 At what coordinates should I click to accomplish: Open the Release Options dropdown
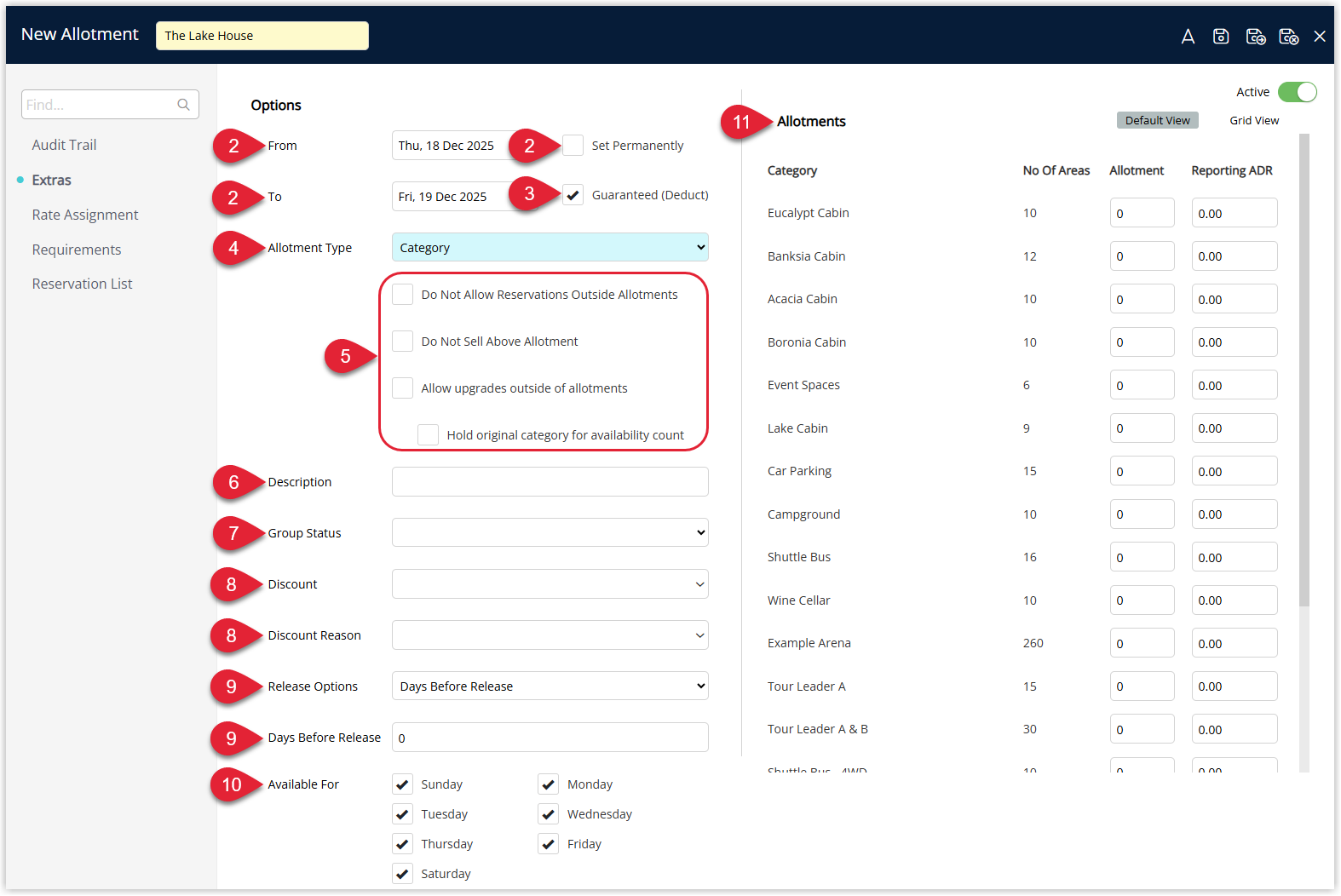(550, 686)
